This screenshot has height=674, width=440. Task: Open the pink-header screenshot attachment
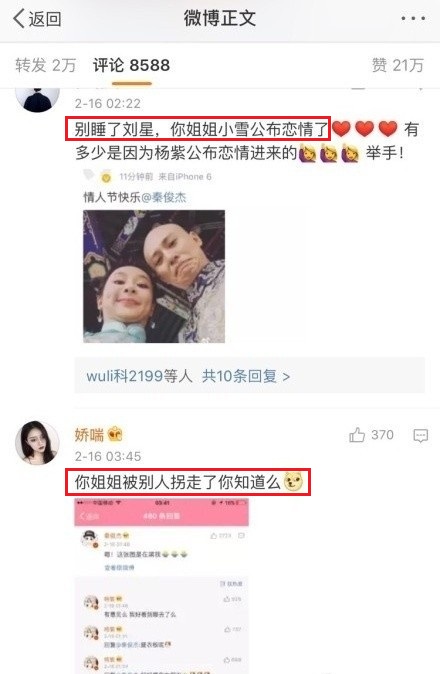click(x=162, y=586)
